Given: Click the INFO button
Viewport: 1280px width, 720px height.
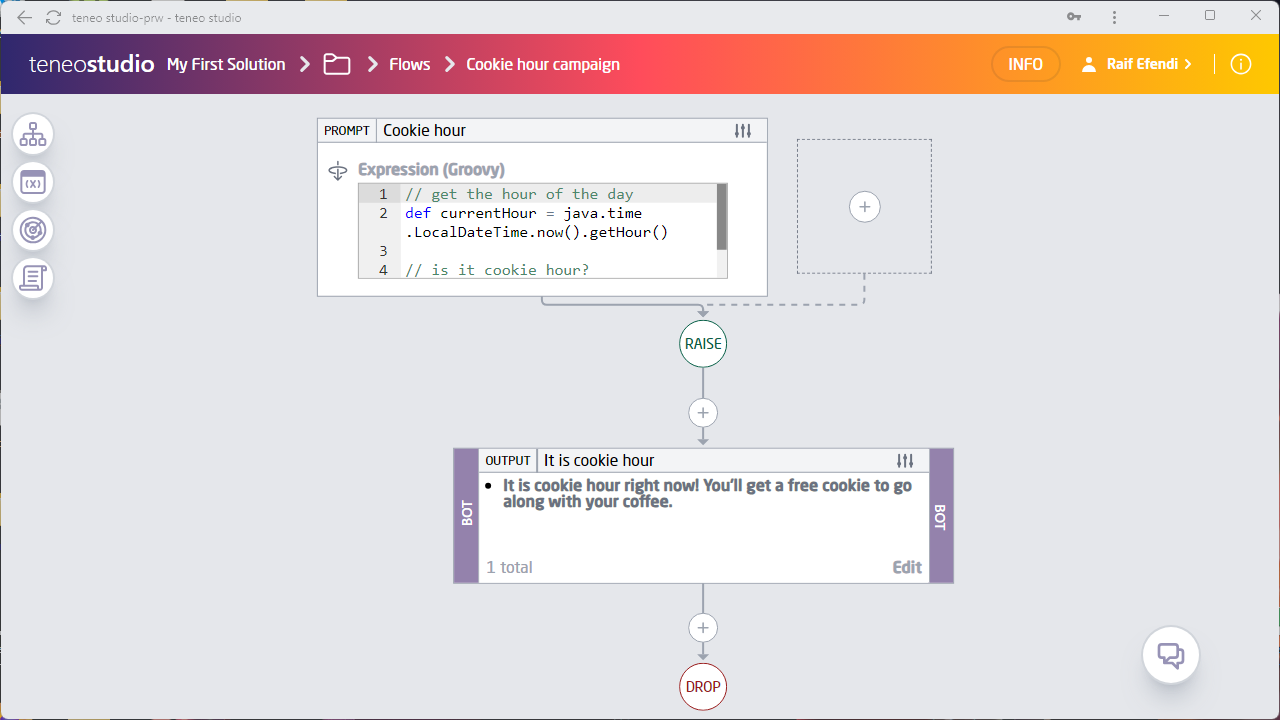Looking at the screenshot, I should coord(1025,63).
